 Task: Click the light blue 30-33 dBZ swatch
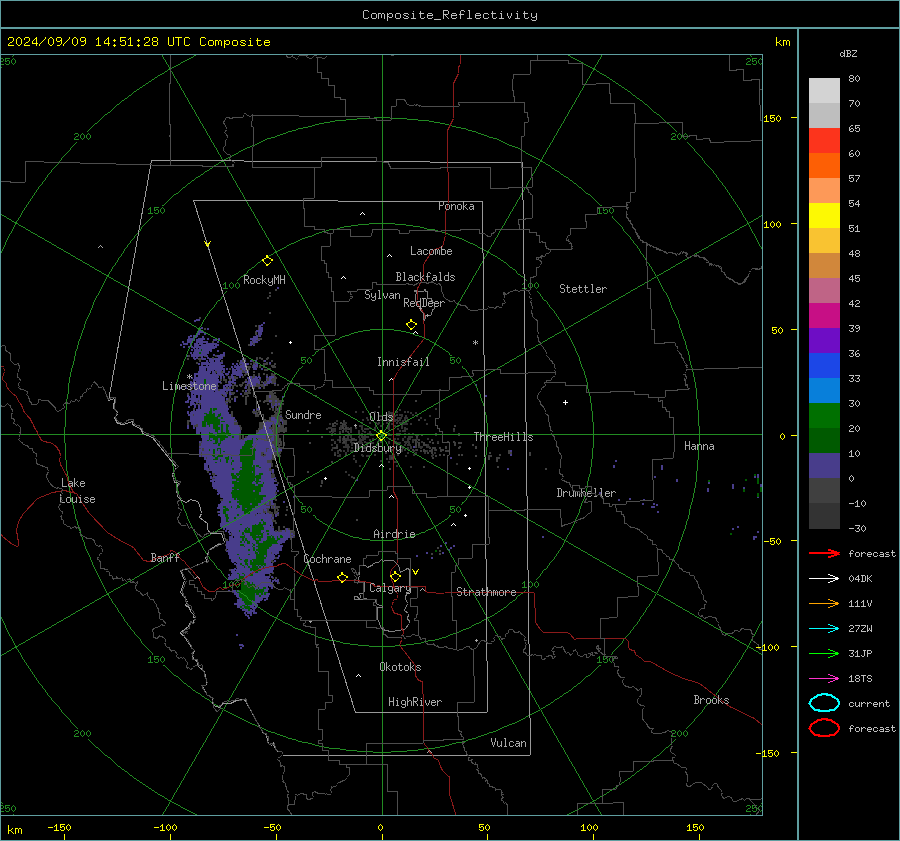click(x=824, y=390)
